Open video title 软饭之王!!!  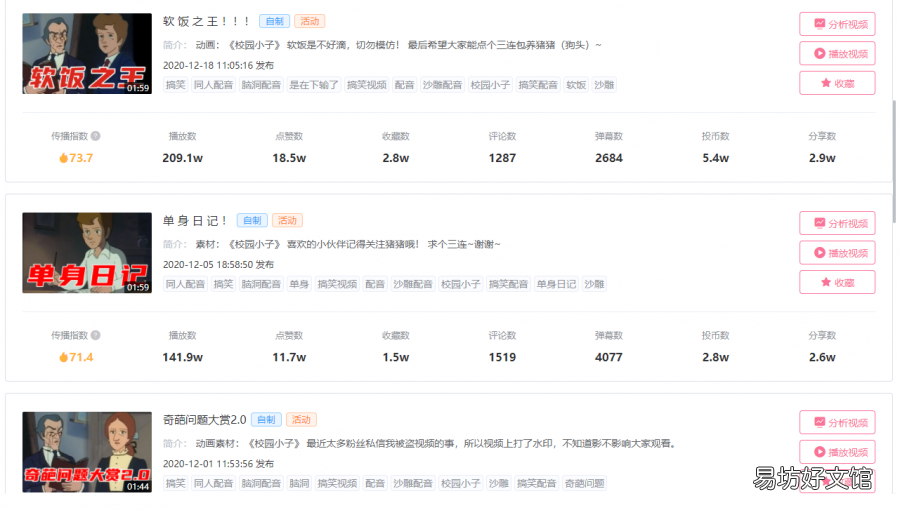tap(206, 21)
